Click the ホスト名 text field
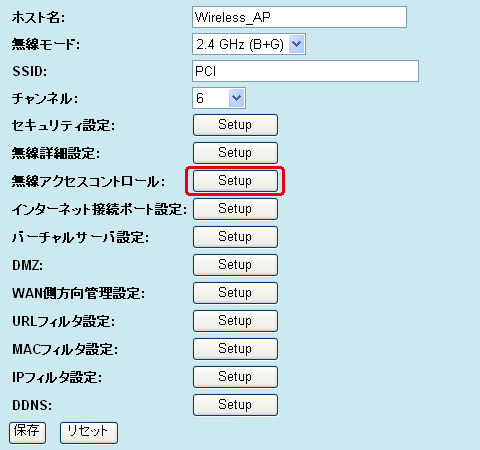 pos(299,17)
